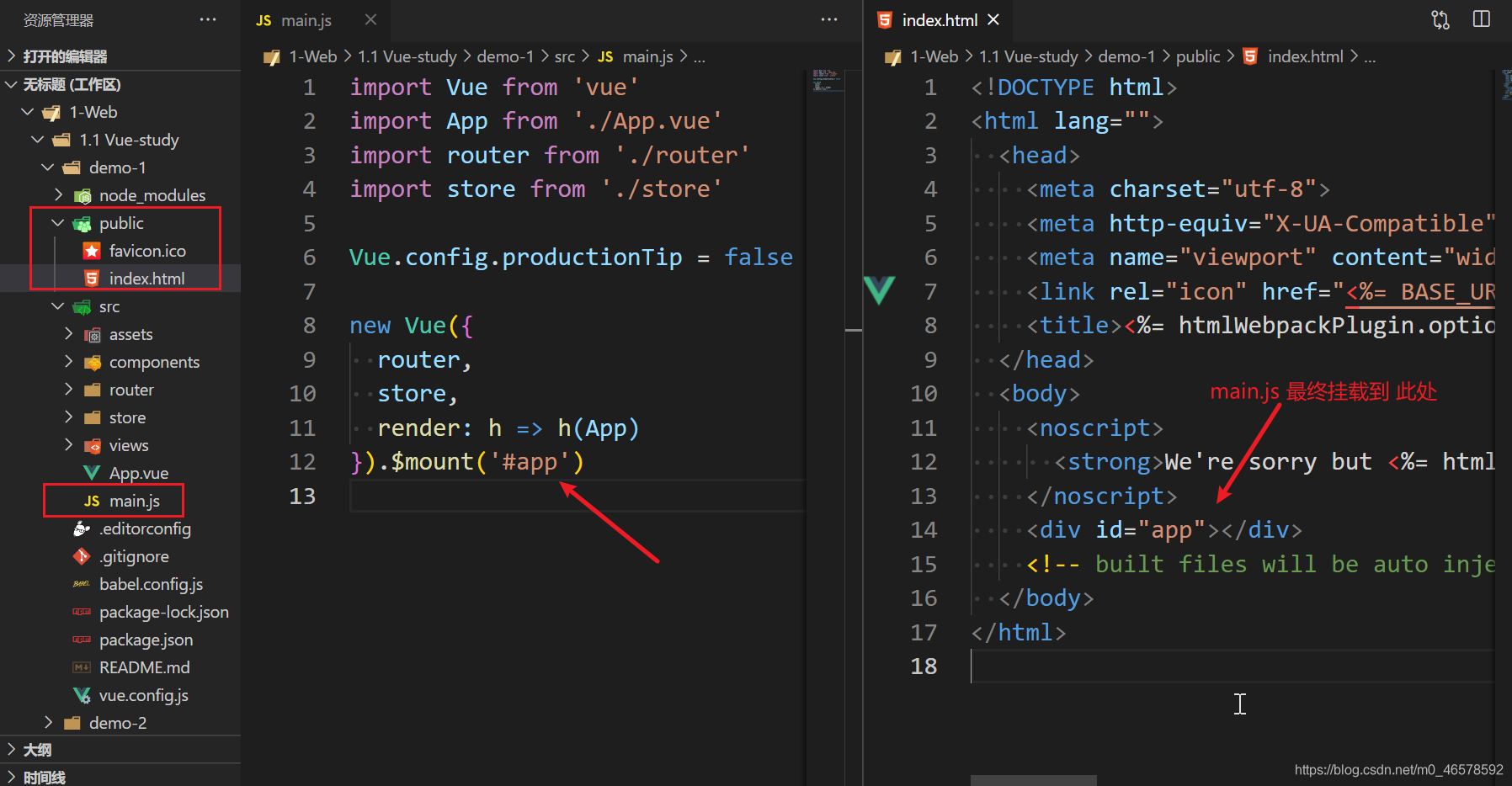Close the main.js tab
This screenshot has width=1512, height=786.
click(370, 19)
